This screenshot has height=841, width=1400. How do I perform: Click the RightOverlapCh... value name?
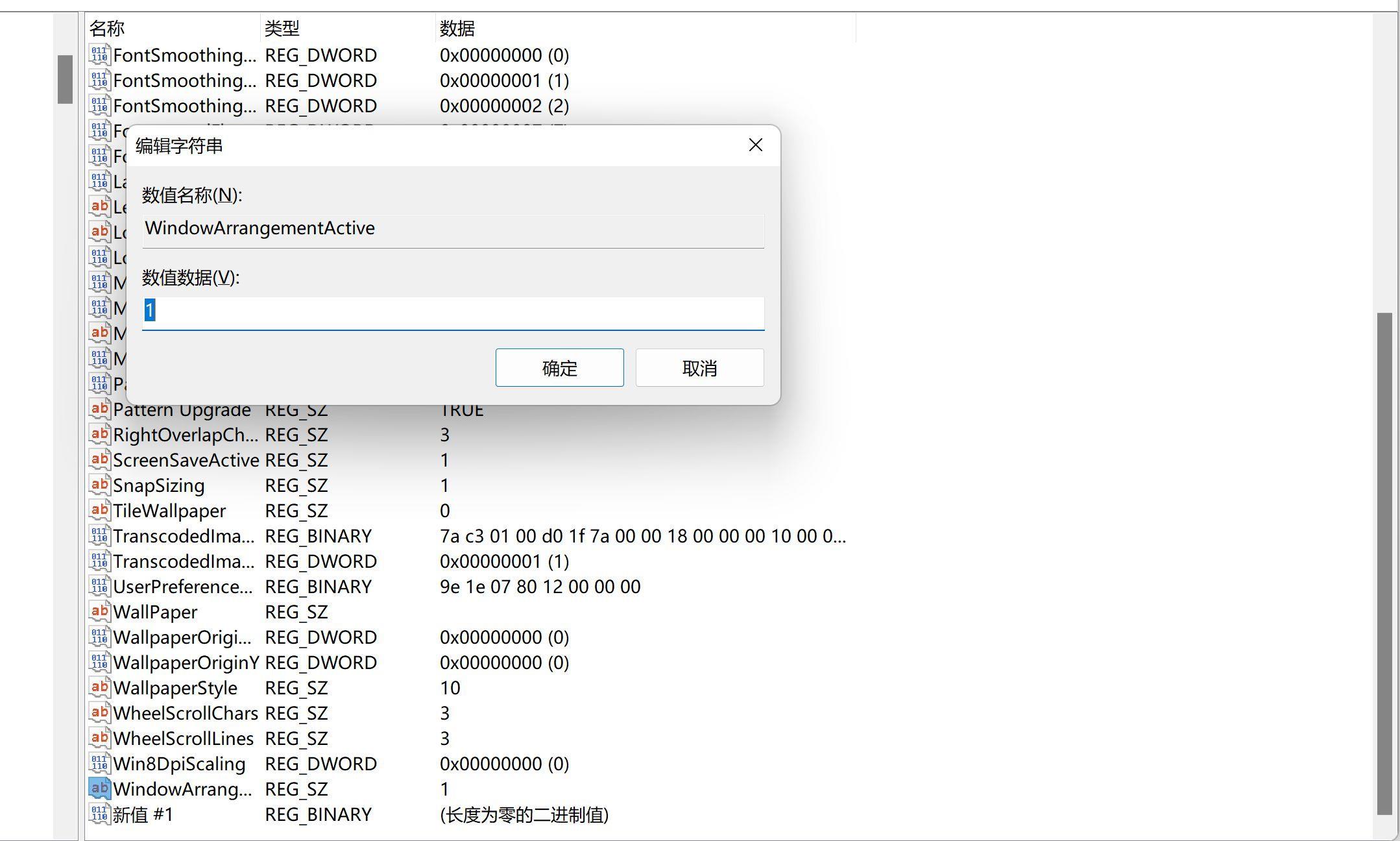(186, 435)
